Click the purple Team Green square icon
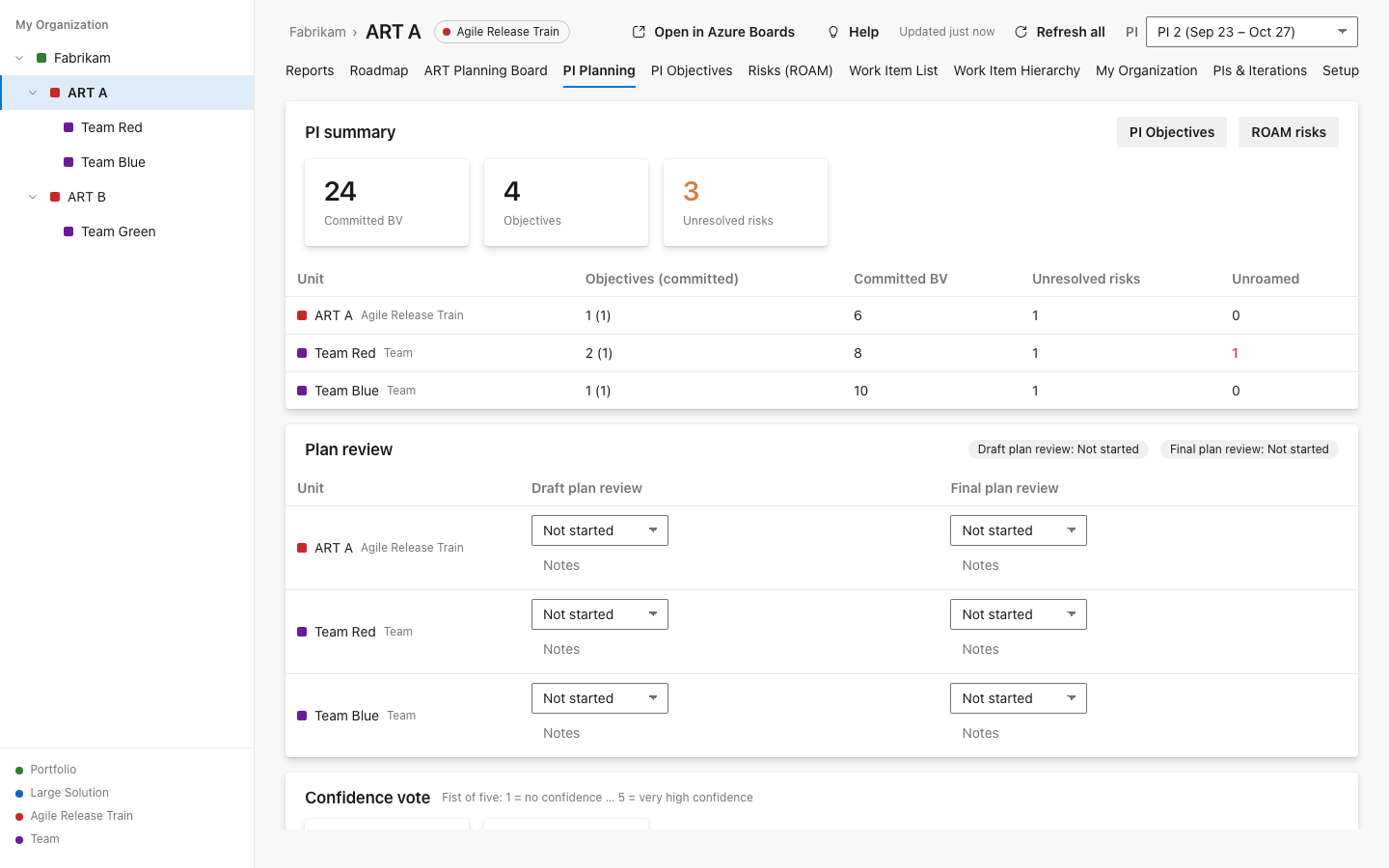Image resolution: width=1389 pixels, height=868 pixels. pos(68,231)
